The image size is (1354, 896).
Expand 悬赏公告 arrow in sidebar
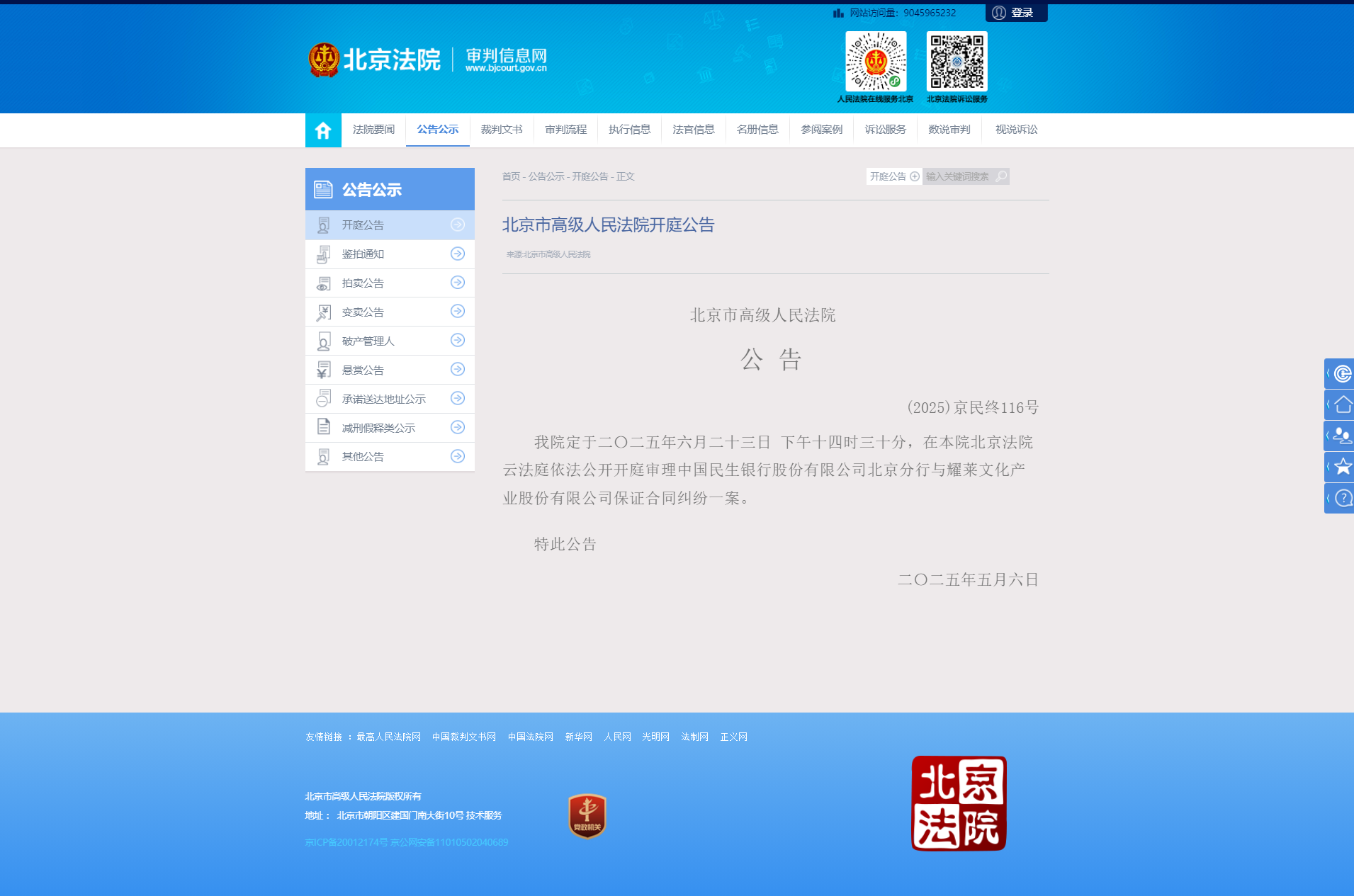pos(458,370)
